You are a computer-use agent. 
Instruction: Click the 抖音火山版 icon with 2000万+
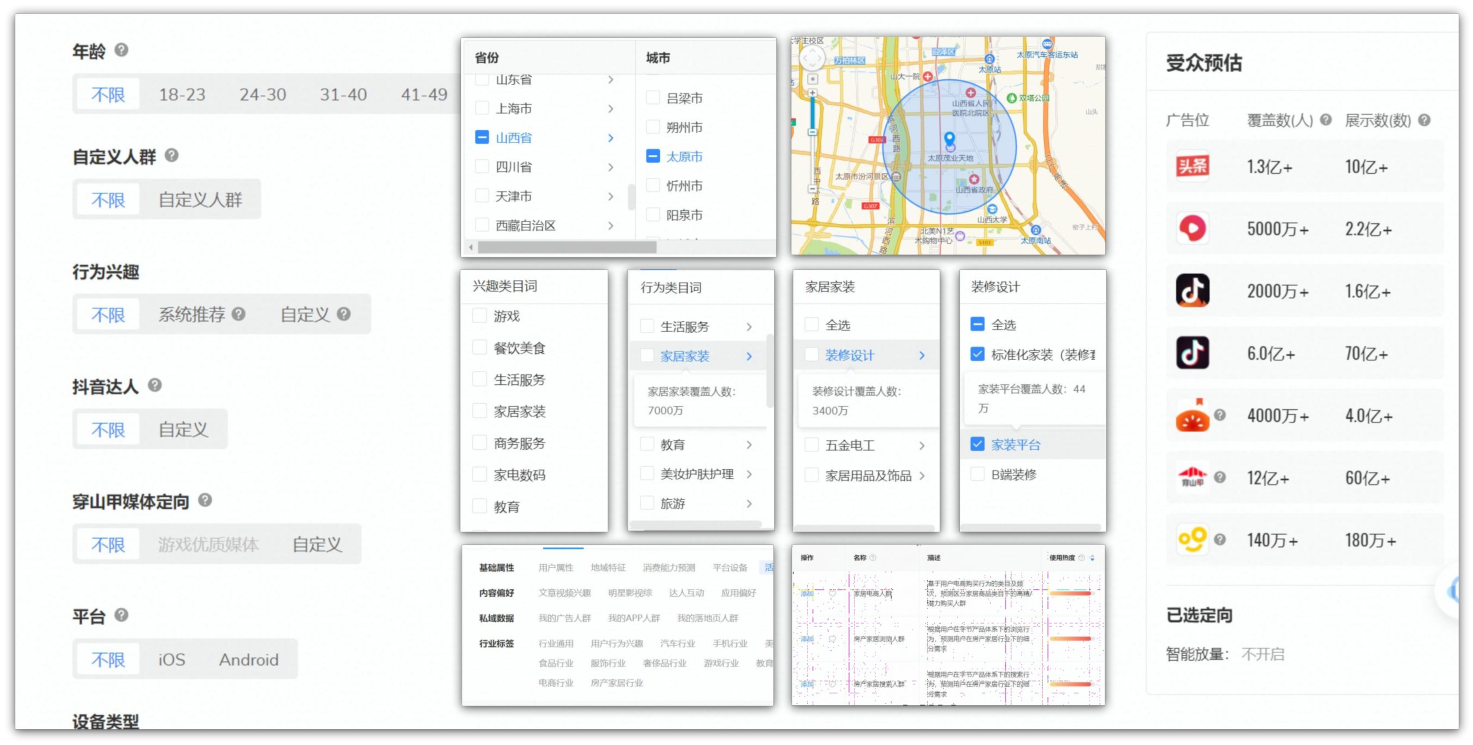(1192, 290)
